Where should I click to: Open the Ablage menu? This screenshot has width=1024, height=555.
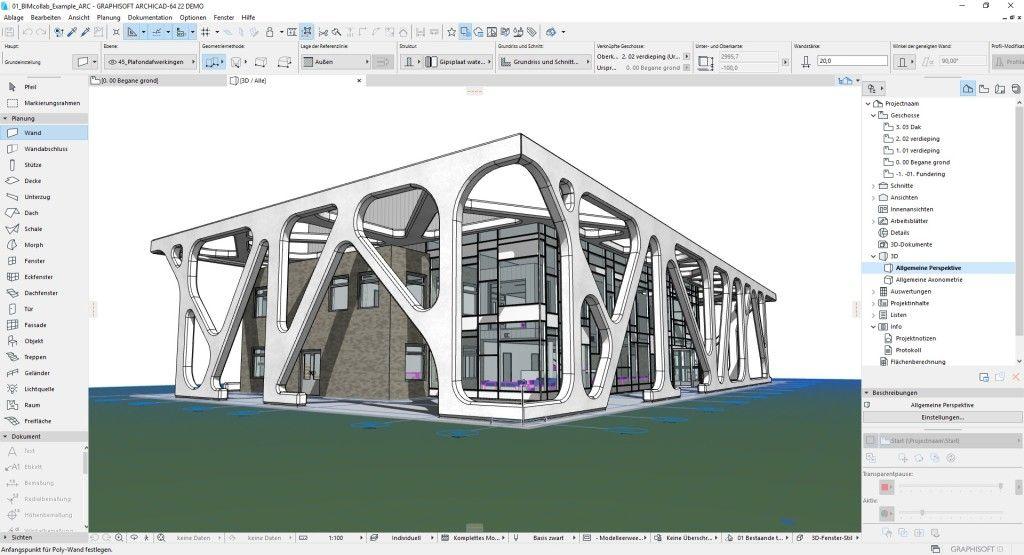pos(14,18)
